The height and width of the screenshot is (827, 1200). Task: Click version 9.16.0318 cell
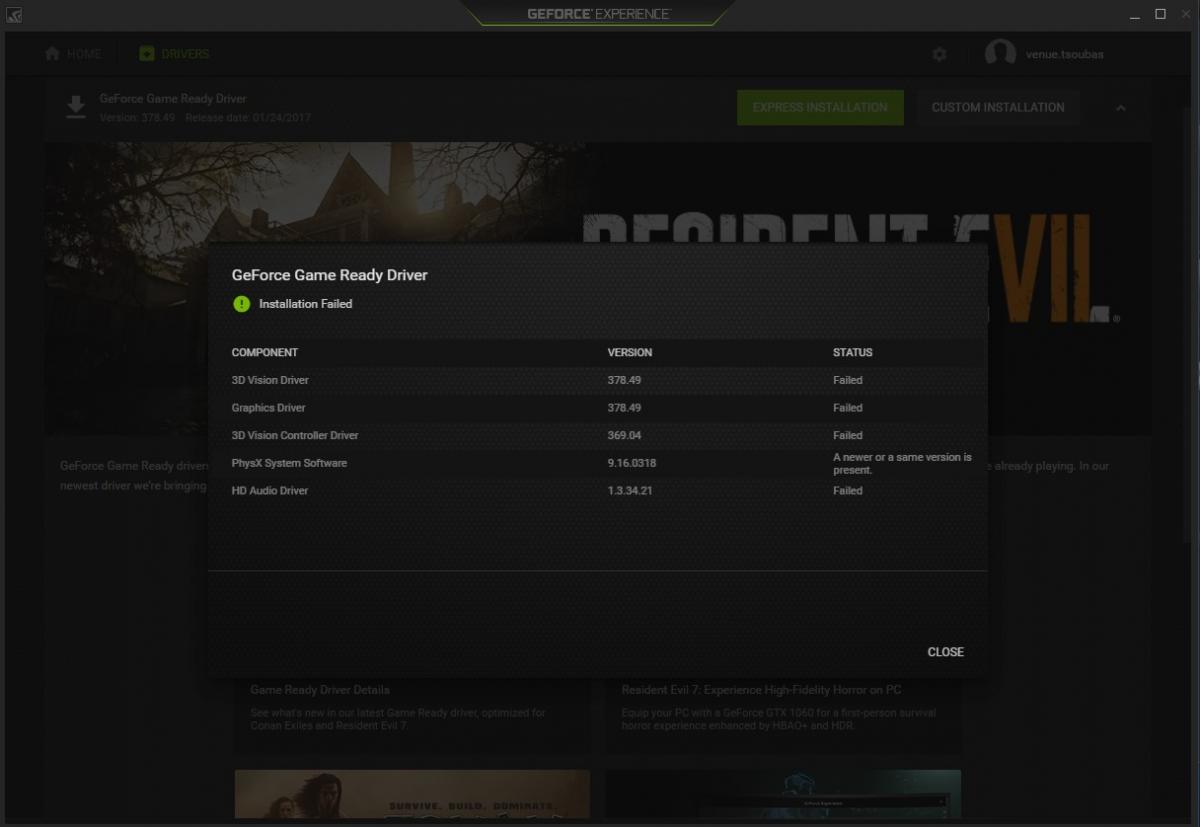click(x=632, y=463)
